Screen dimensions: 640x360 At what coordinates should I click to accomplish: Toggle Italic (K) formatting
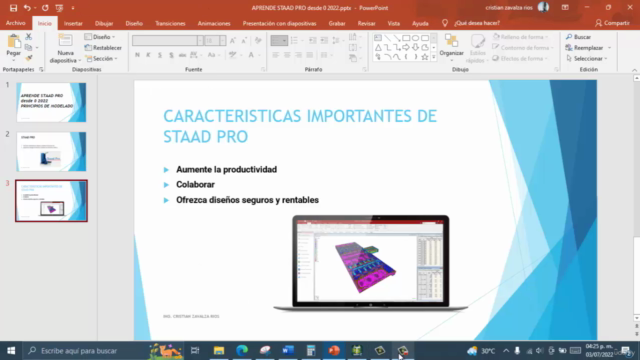[148, 55]
